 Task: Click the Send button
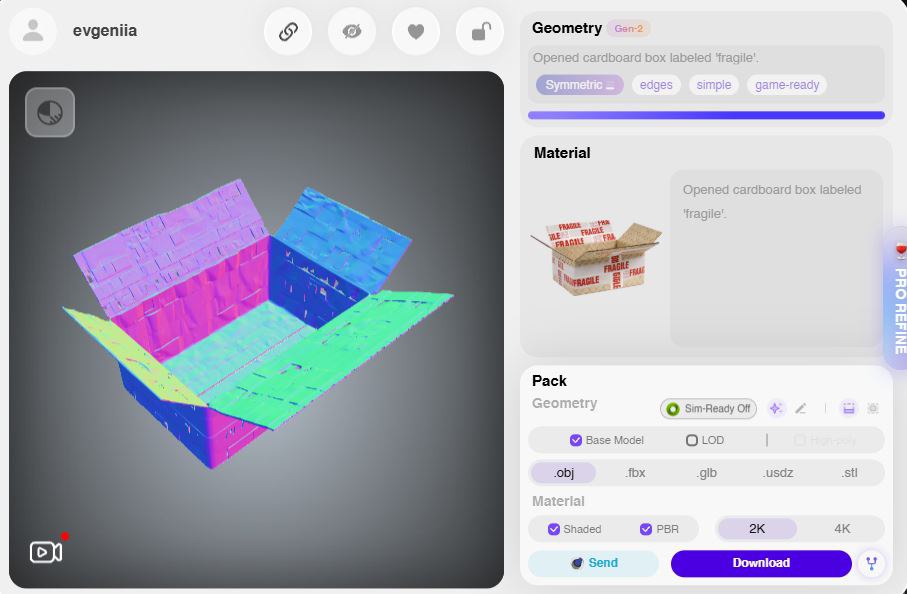pos(593,563)
